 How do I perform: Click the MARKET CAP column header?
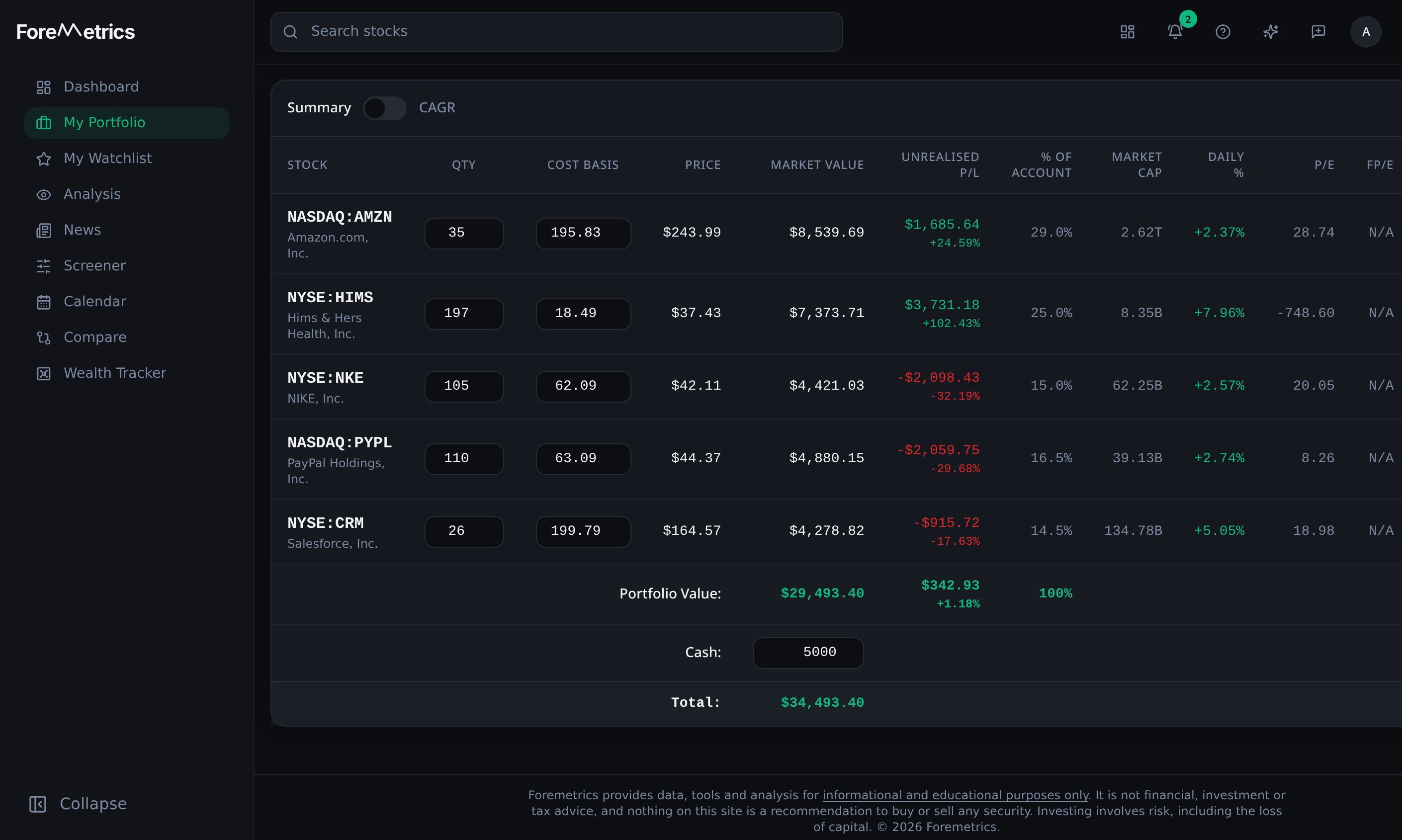tap(1137, 165)
